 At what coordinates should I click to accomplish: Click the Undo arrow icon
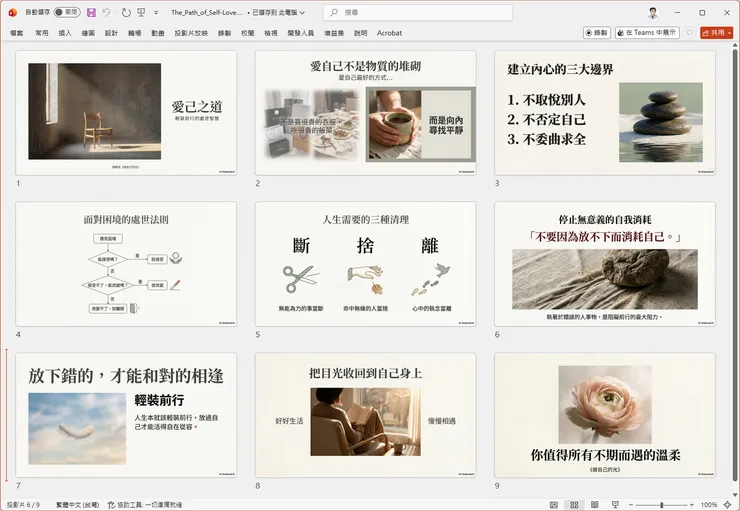(106, 13)
